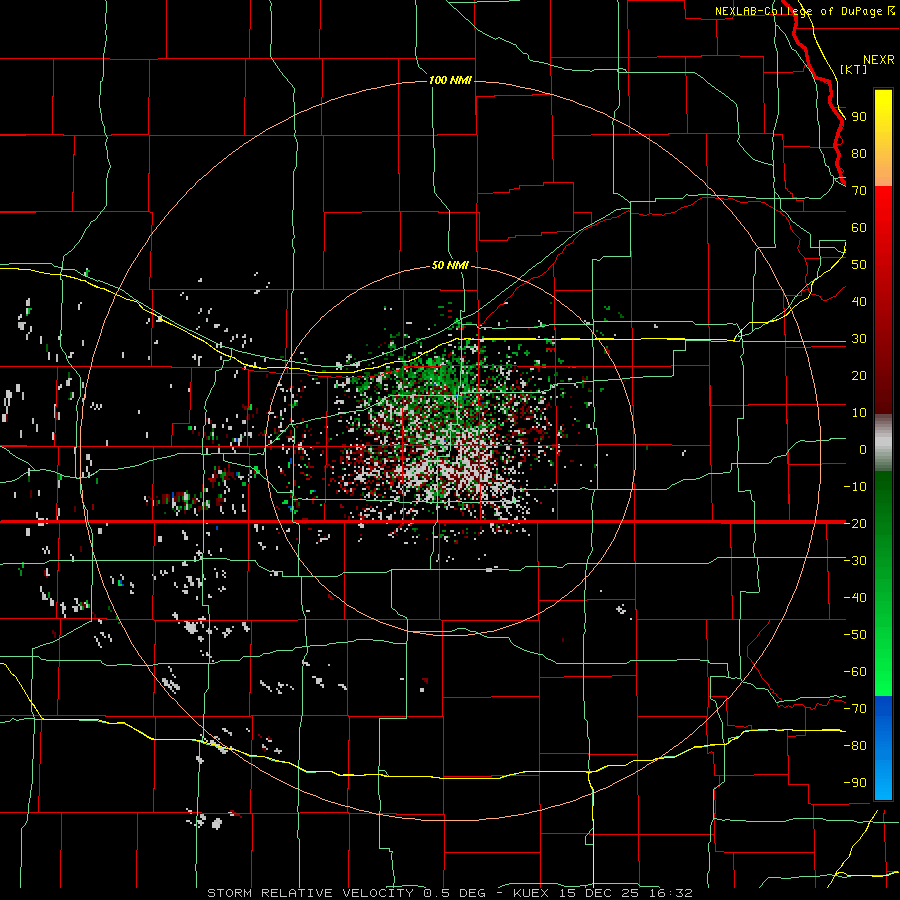Viewport: 900px width, 900px height.
Task: Click the -80 value on velocity scale
Action: [x=855, y=746]
